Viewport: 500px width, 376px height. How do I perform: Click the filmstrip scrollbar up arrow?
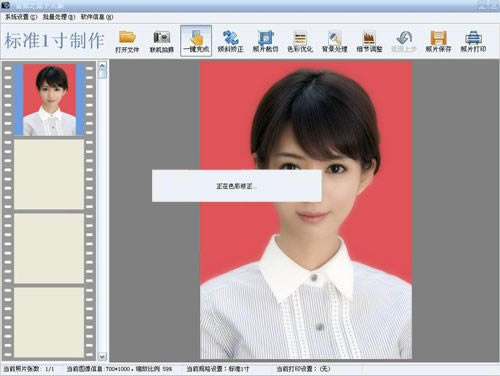pos(102,66)
